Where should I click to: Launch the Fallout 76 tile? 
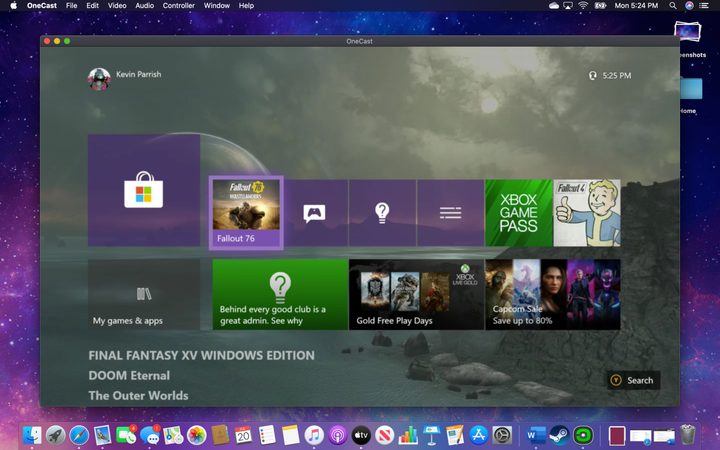(246, 213)
